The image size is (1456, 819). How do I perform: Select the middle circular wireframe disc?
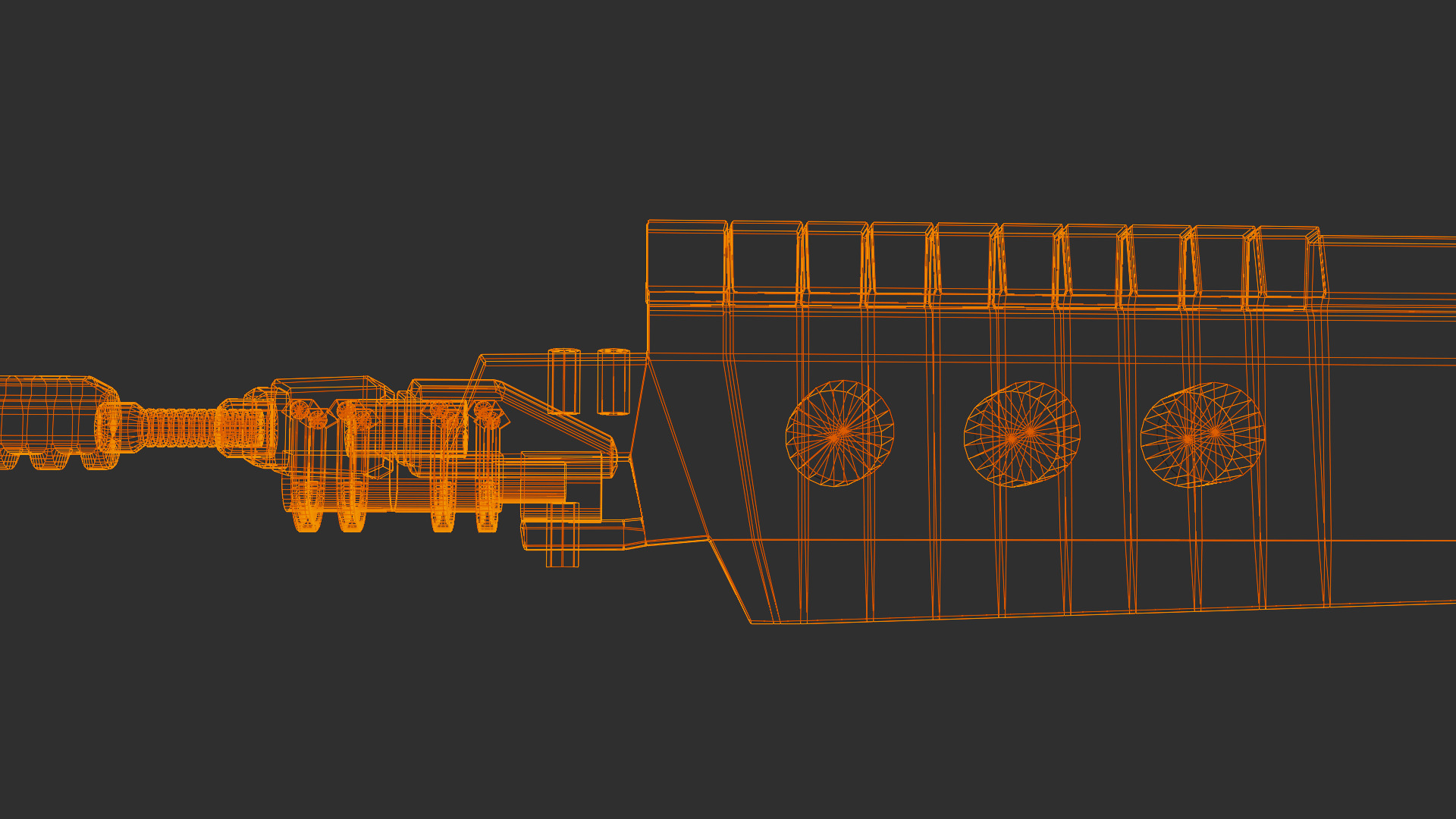click(1021, 434)
